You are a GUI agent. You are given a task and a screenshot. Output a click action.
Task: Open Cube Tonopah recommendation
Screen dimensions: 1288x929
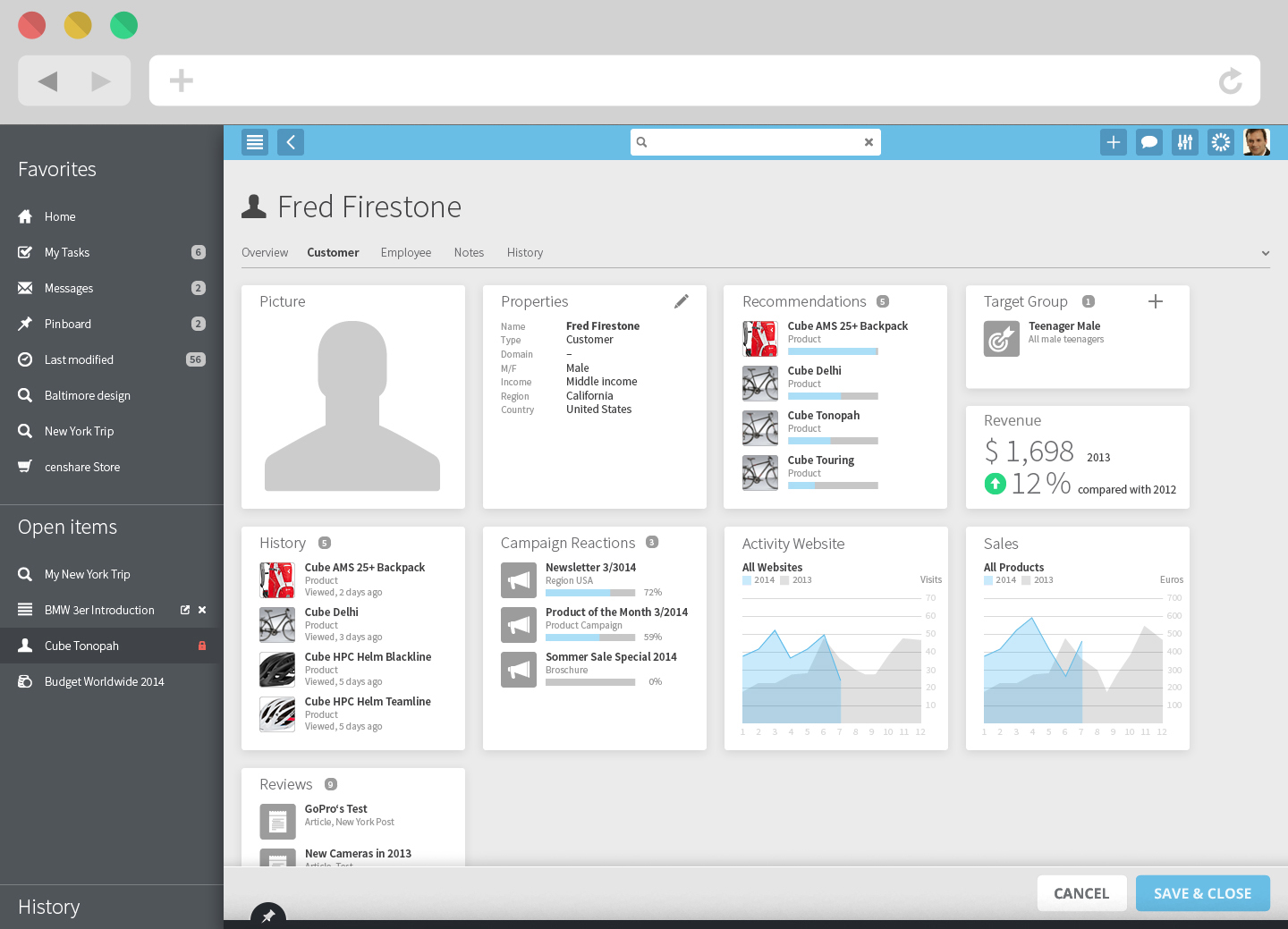pyautogui.click(x=823, y=416)
